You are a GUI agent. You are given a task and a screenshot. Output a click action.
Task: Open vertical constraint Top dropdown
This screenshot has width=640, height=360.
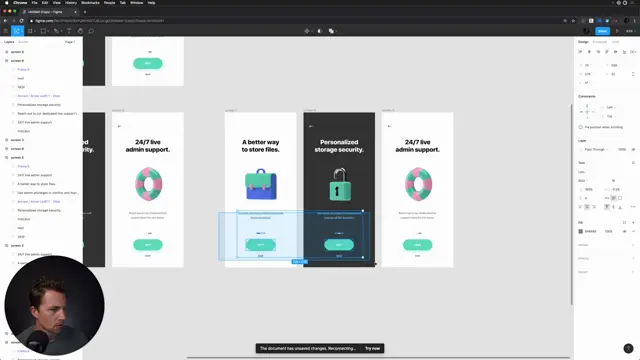tap(610, 116)
